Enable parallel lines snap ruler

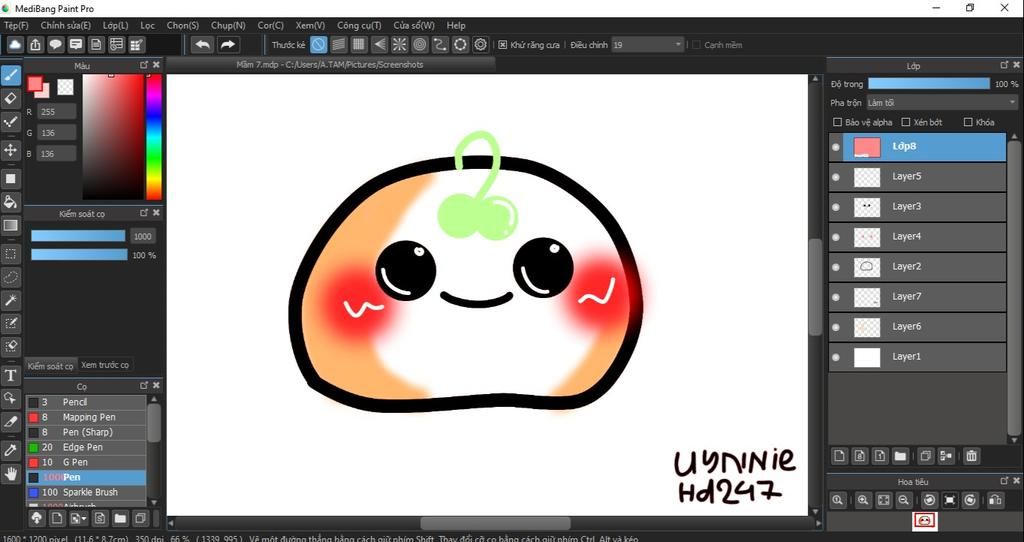[x=338, y=44]
